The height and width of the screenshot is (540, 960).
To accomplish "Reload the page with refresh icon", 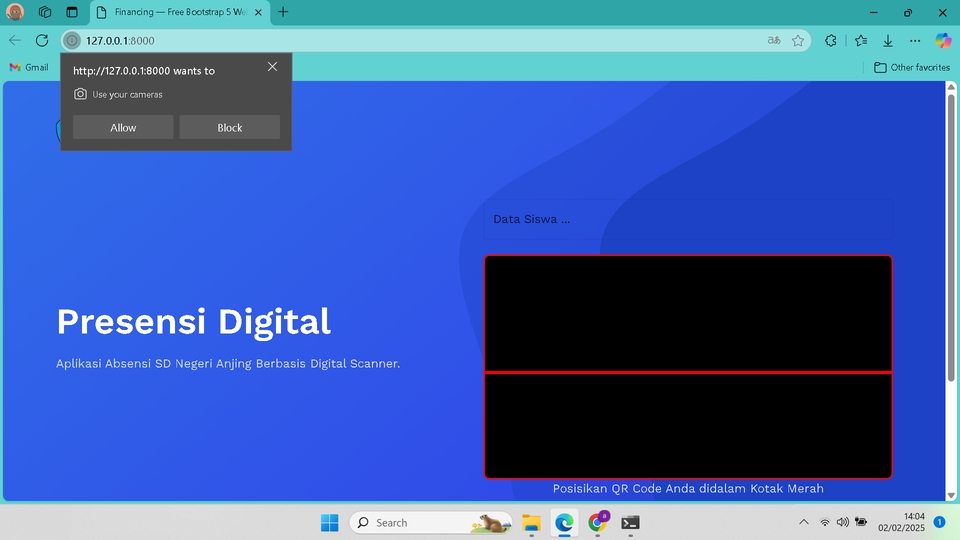I will (42, 40).
